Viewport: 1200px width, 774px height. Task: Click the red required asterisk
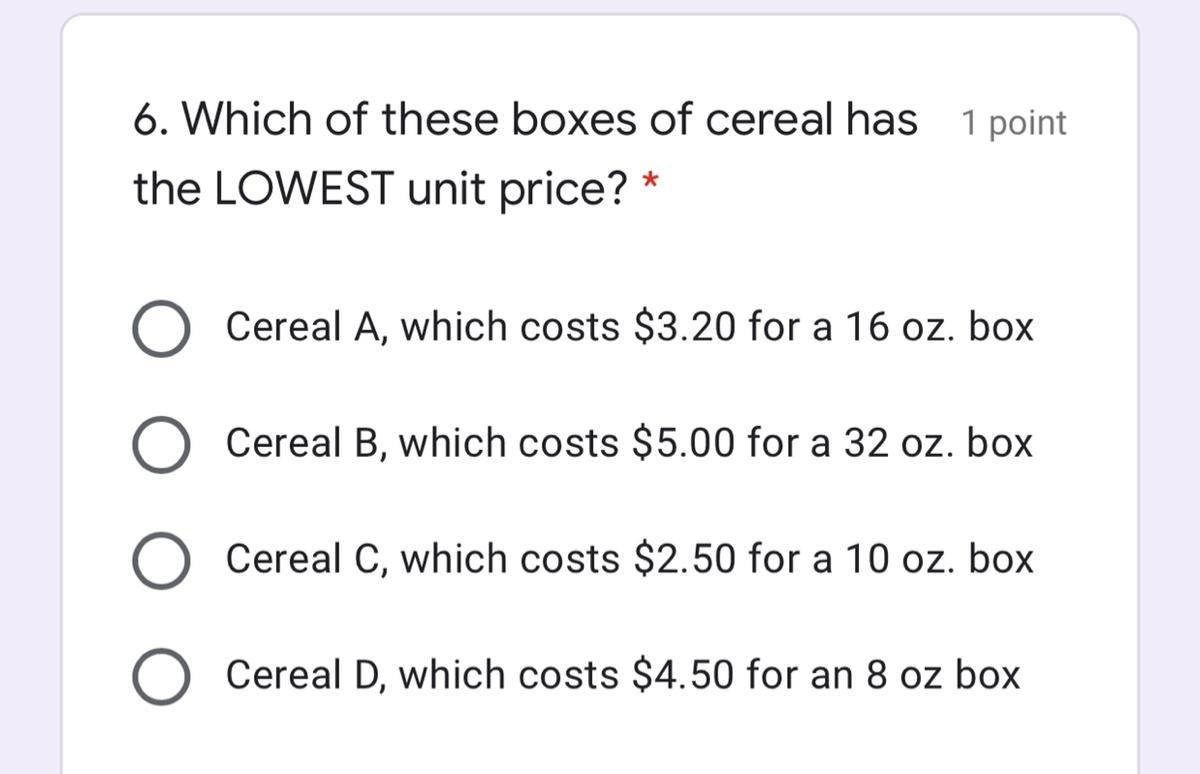[650, 182]
